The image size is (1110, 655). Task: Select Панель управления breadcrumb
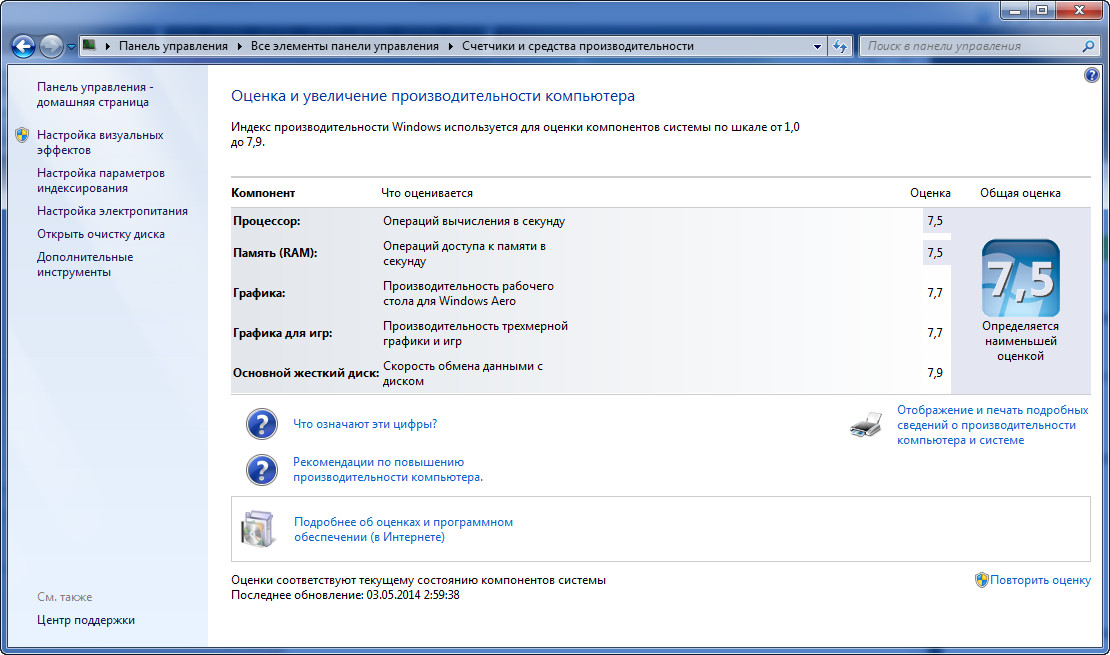pos(173,46)
